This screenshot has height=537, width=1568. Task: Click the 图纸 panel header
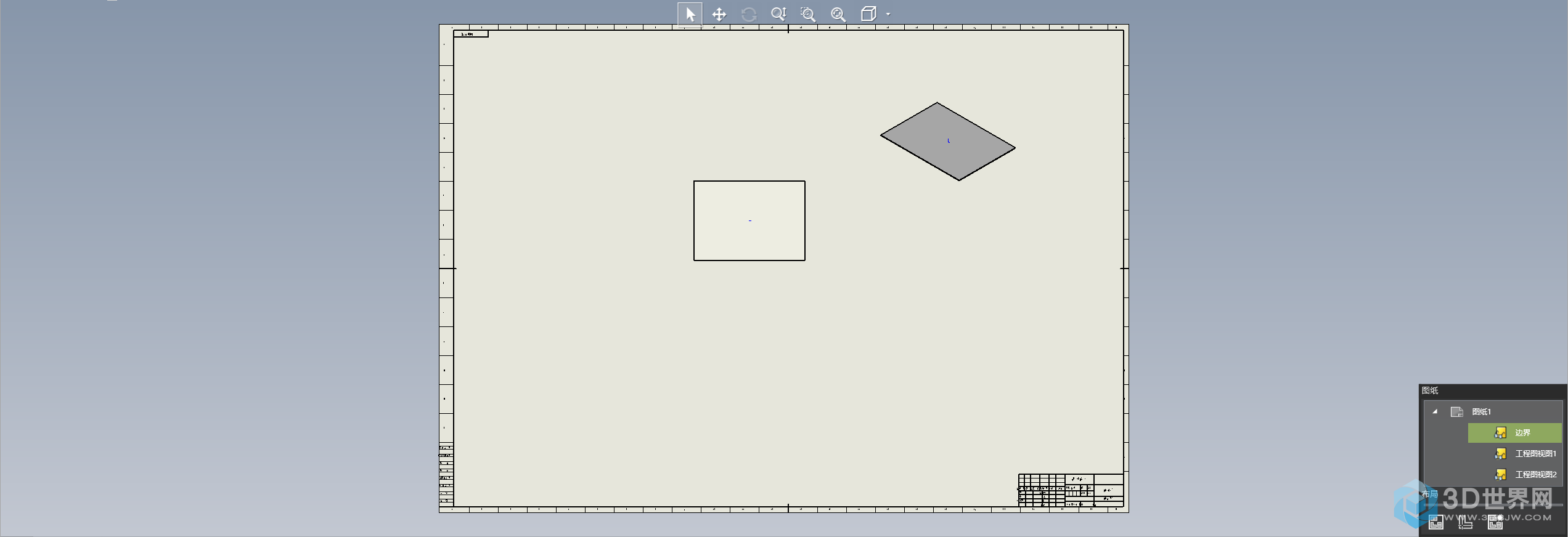coord(1493,390)
